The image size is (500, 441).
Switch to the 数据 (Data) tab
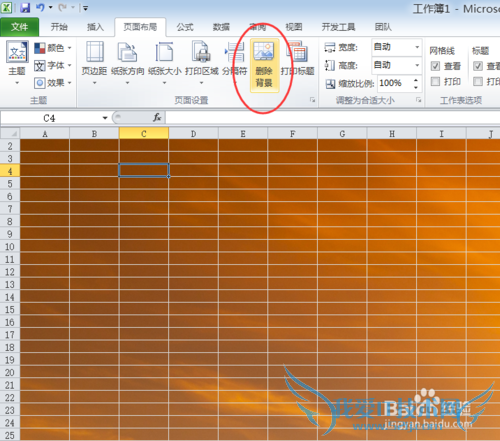point(221,27)
